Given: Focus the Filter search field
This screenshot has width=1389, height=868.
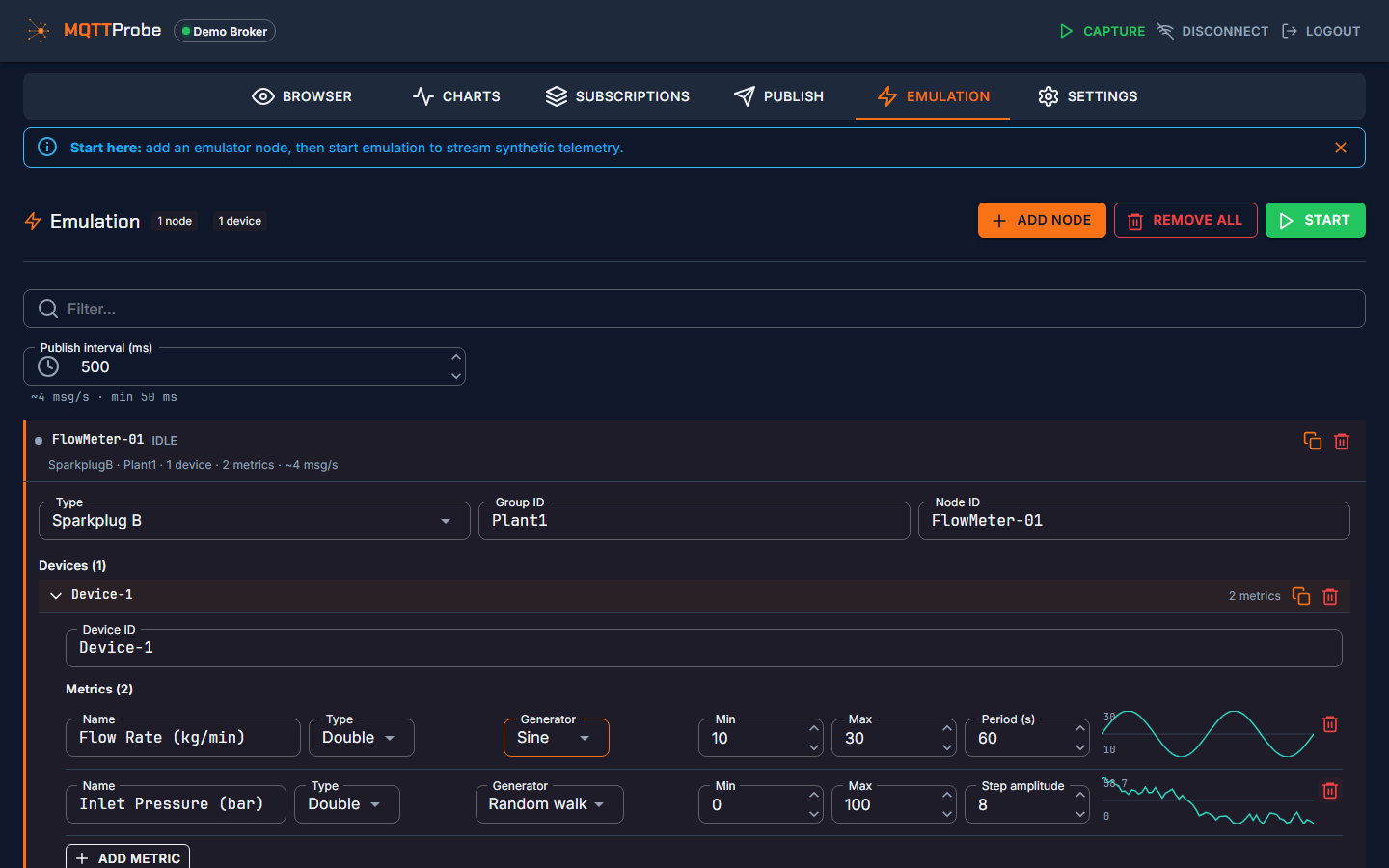Looking at the screenshot, I should 694,309.
